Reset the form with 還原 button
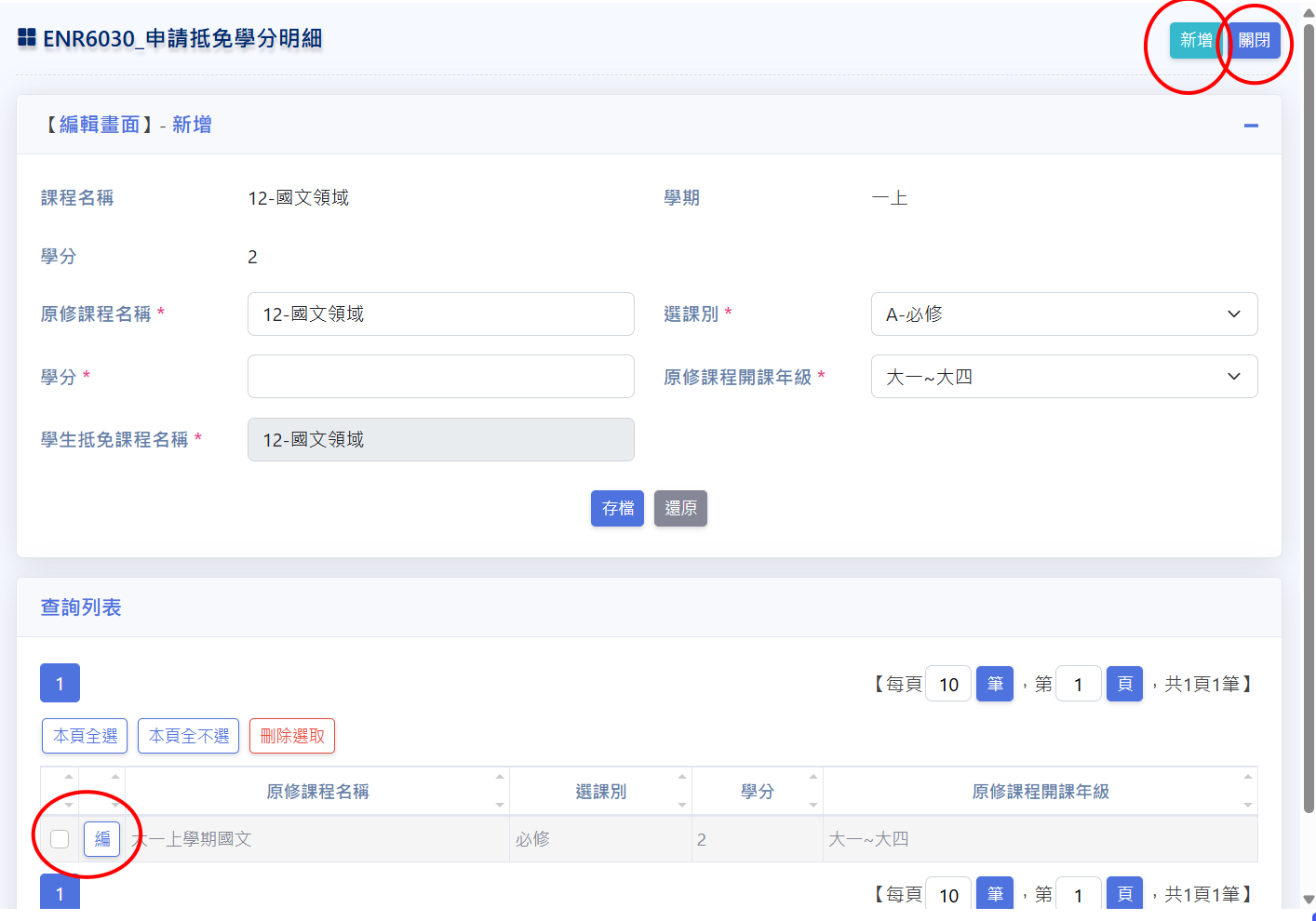The height and width of the screenshot is (921, 1316). pos(680,509)
